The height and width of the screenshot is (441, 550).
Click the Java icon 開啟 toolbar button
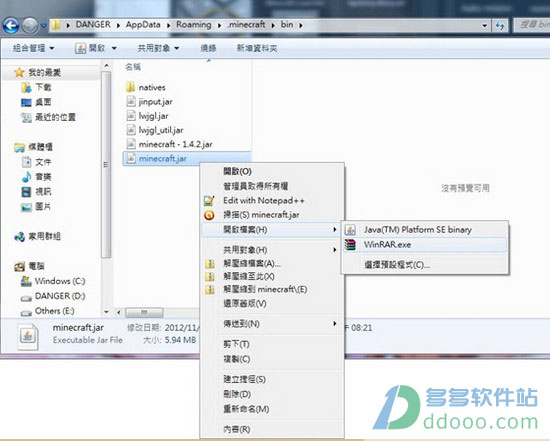coord(90,48)
